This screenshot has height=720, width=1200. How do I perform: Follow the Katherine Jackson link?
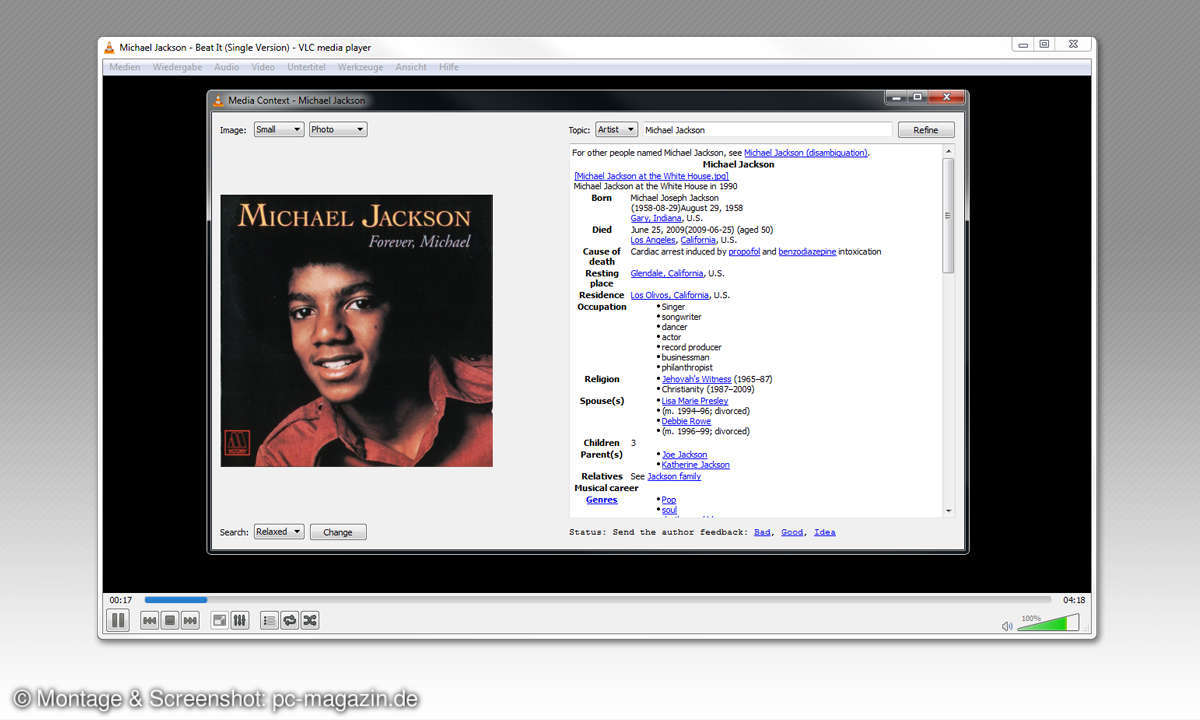coord(695,465)
